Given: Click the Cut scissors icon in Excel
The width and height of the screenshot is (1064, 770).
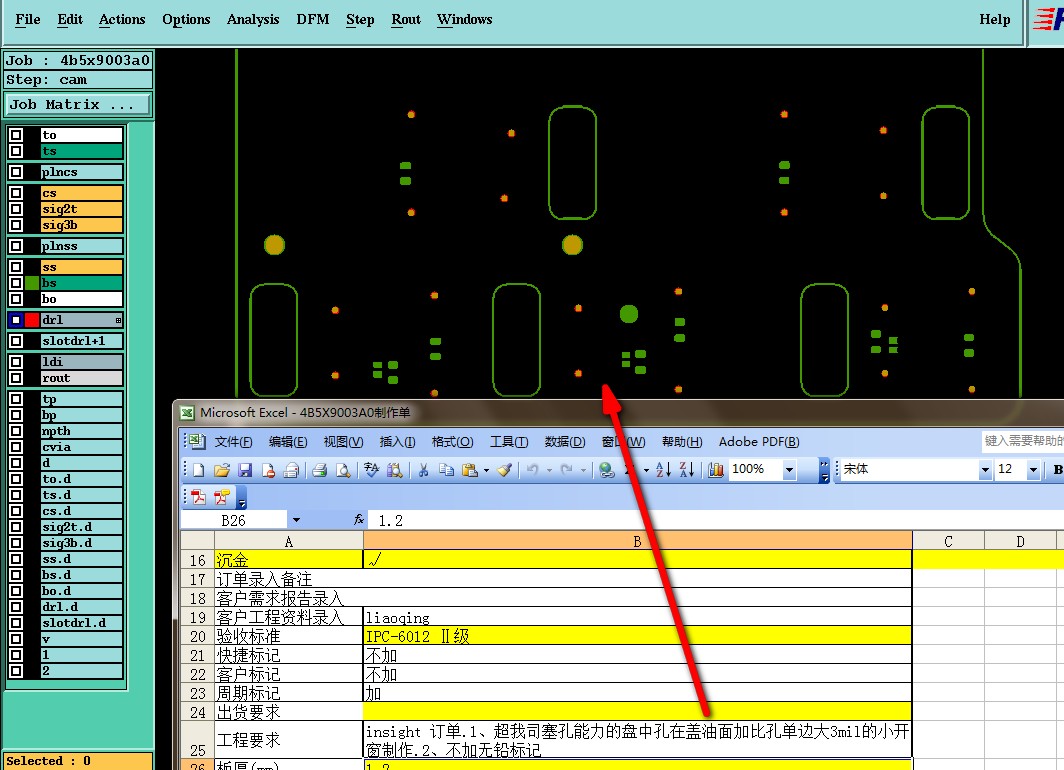Looking at the screenshot, I should (423, 469).
